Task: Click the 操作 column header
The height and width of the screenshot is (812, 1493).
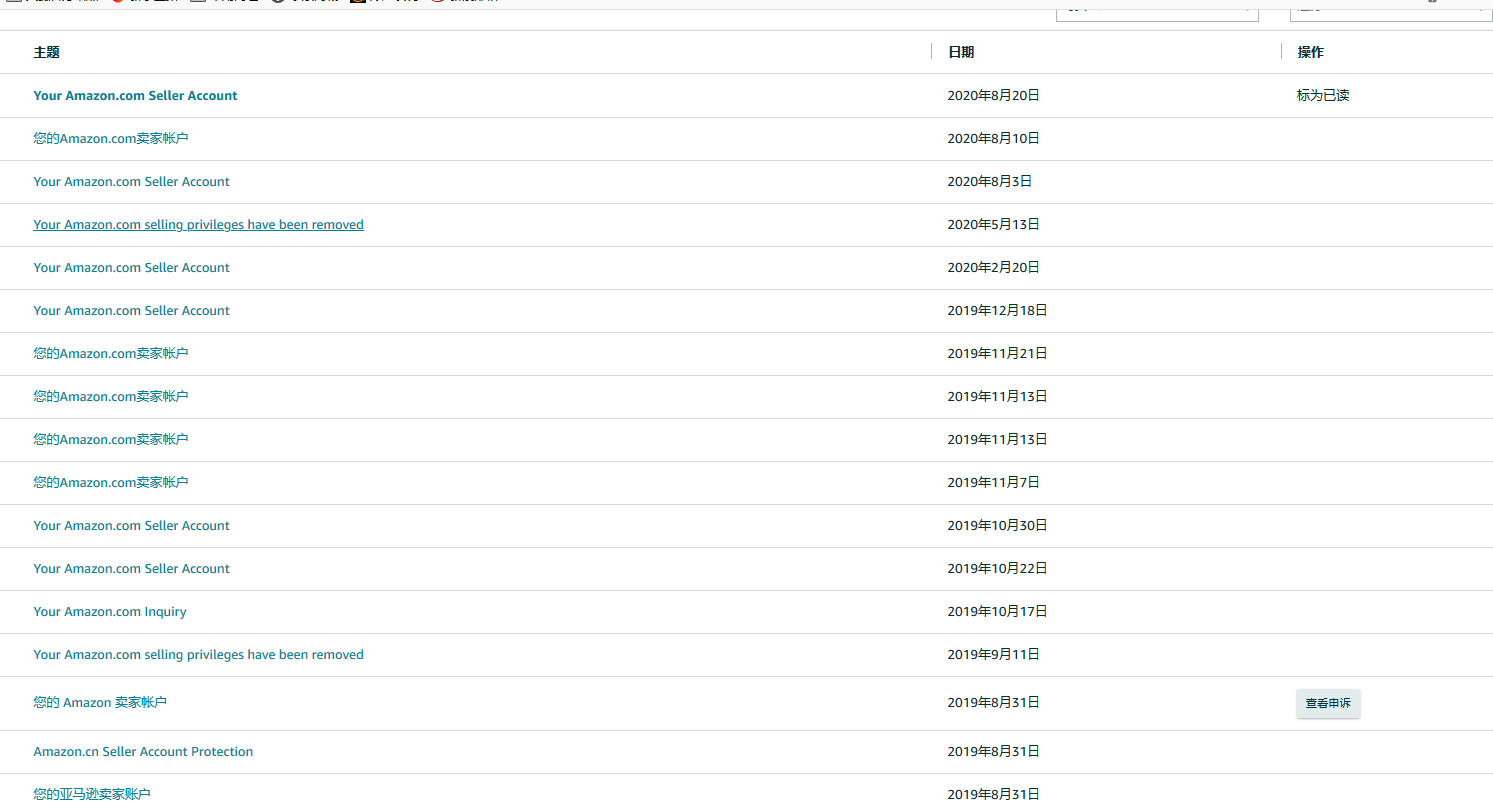Action: 1311,52
